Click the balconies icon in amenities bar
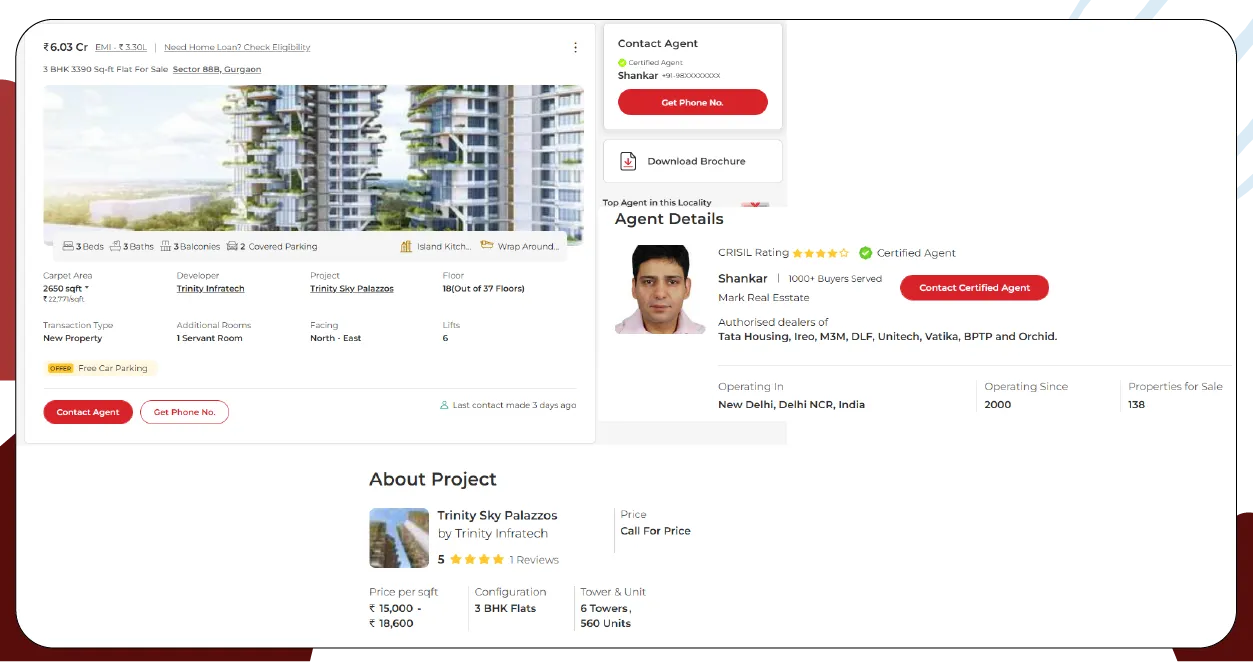This screenshot has width=1253, height=662. [x=166, y=246]
